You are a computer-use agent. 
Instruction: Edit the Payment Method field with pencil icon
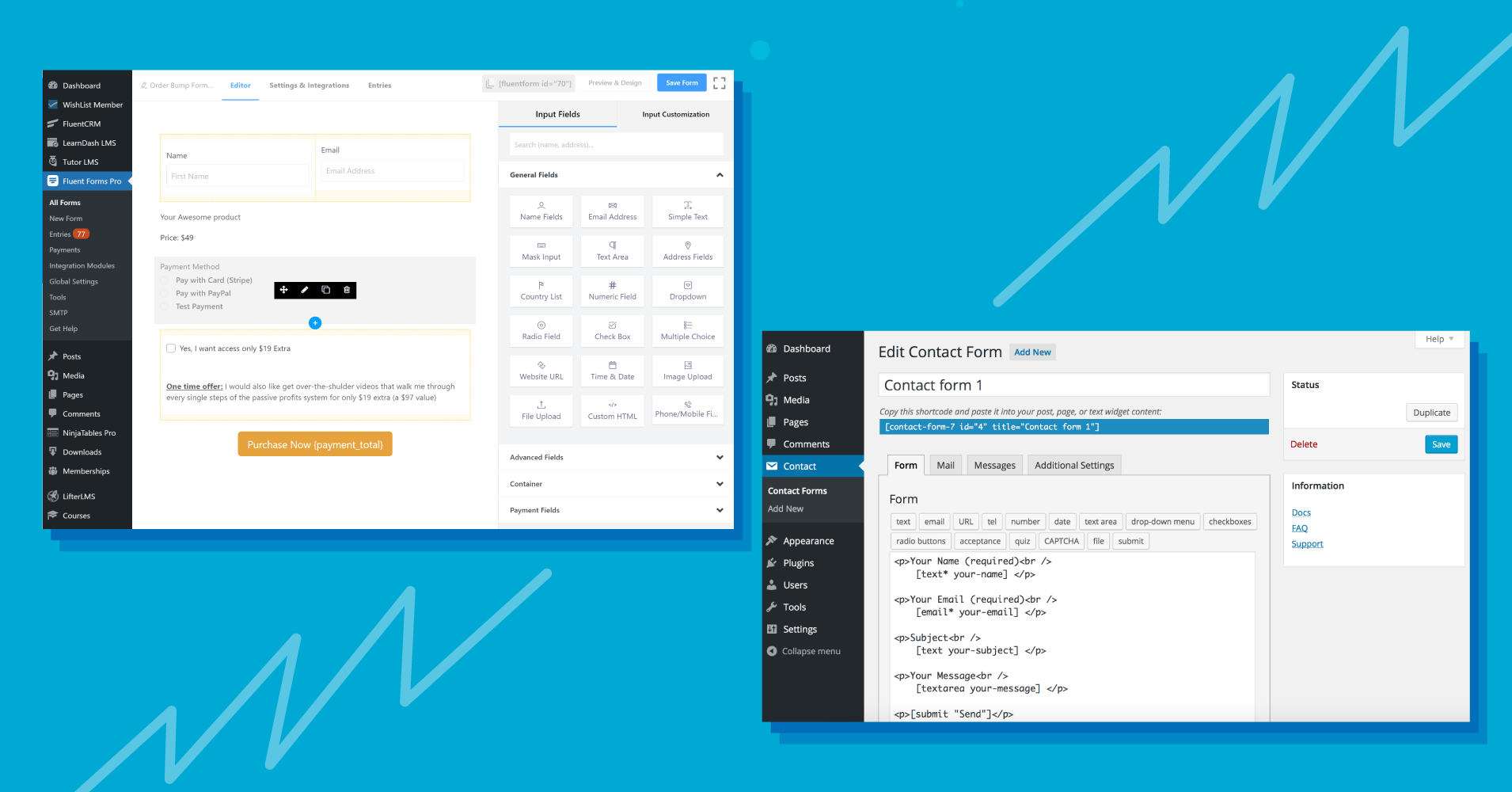[x=304, y=290]
